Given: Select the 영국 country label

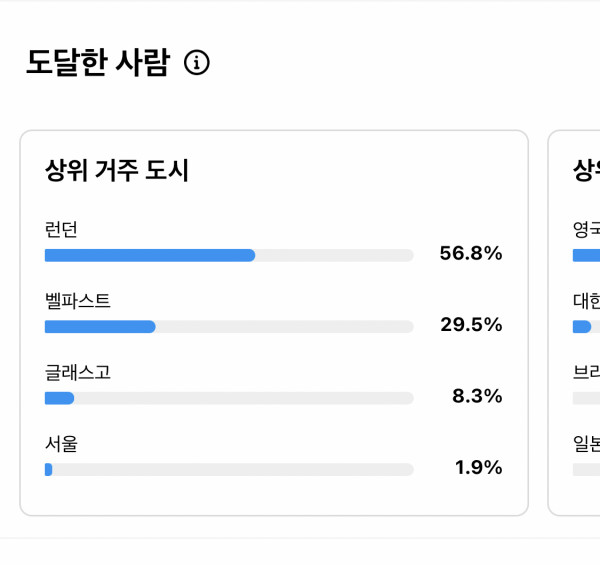Looking at the screenshot, I should tap(587, 230).
